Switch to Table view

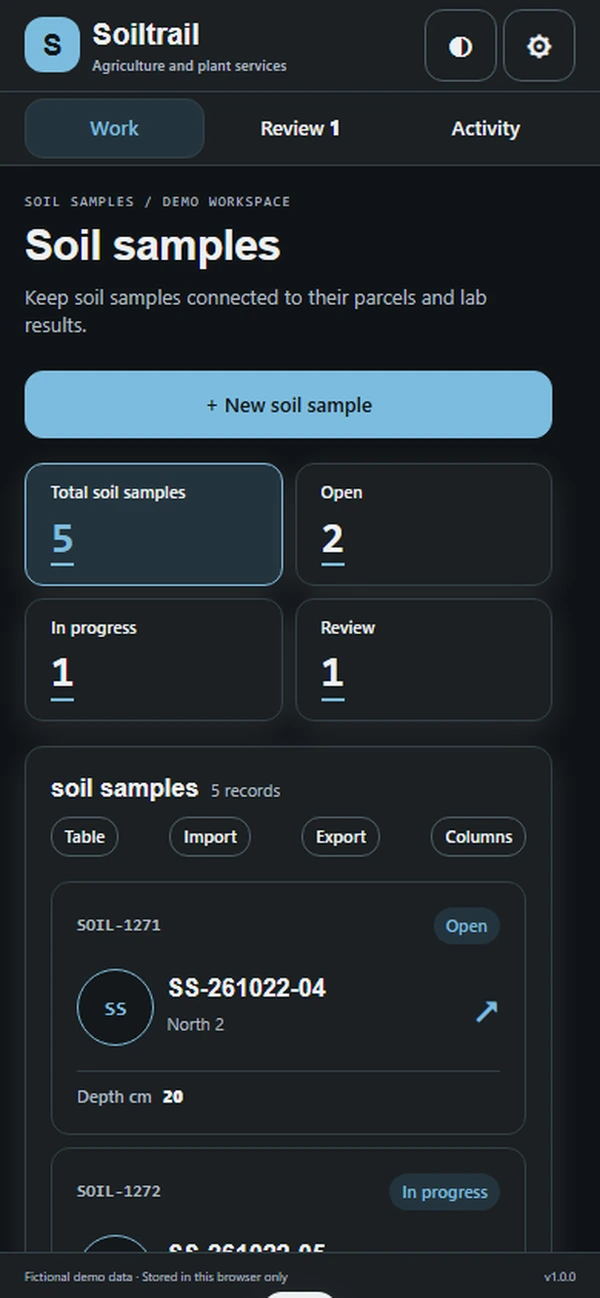[x=84, y=837]
